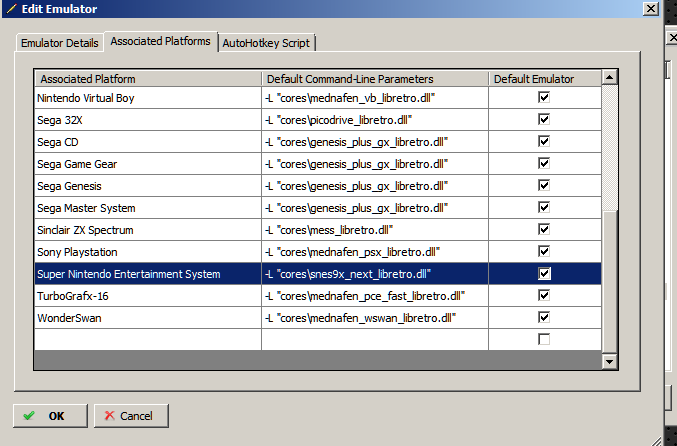This screenshot has width=677, height=446.
Task: Select the Associated Platforms tab
Action: [x=161, y=41]
